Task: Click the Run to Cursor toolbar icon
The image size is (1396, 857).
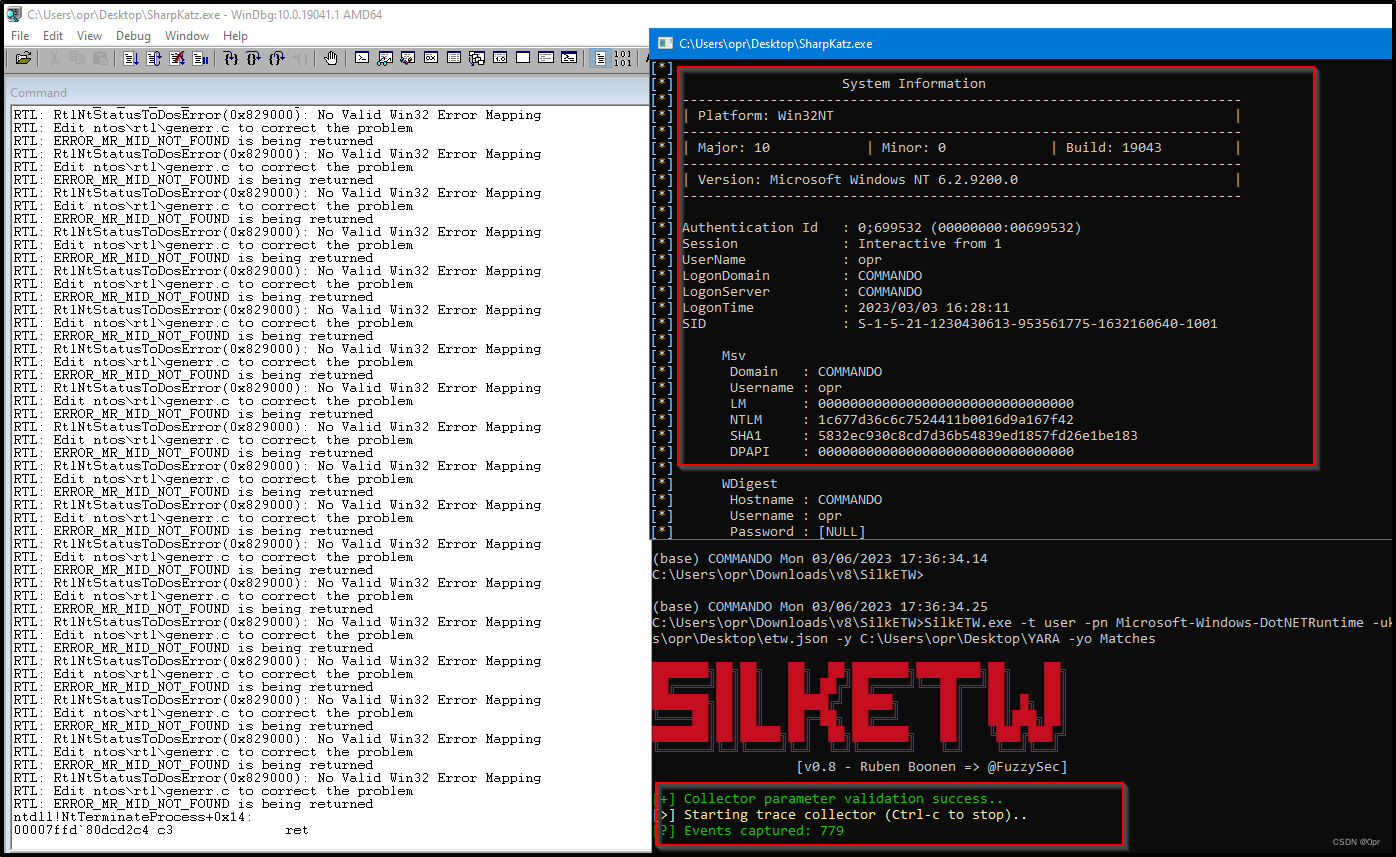Action: pyautogui.click(x=299, y=58)
